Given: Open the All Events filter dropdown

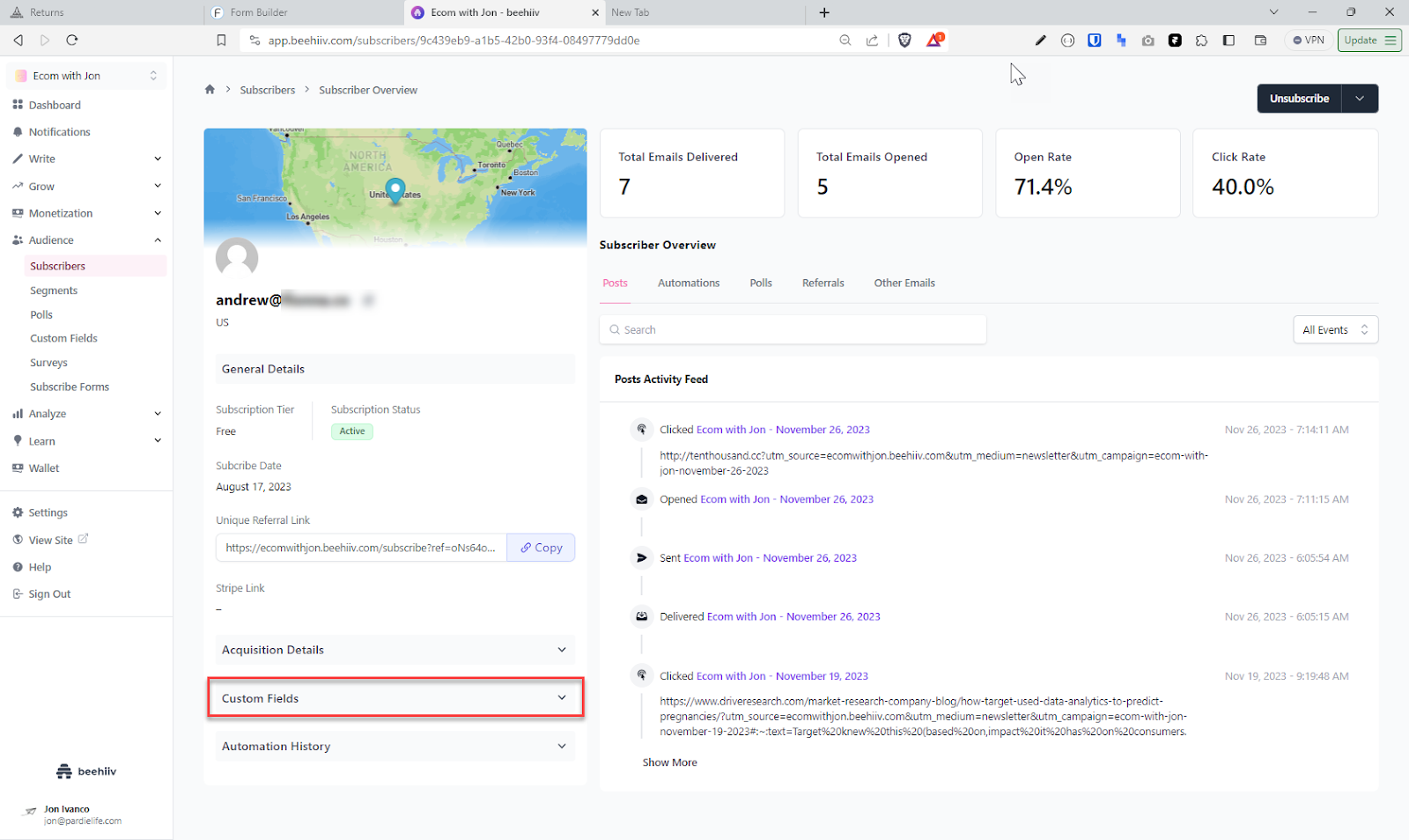Looking at the screenshot, I should click(x=1335, y=330).
